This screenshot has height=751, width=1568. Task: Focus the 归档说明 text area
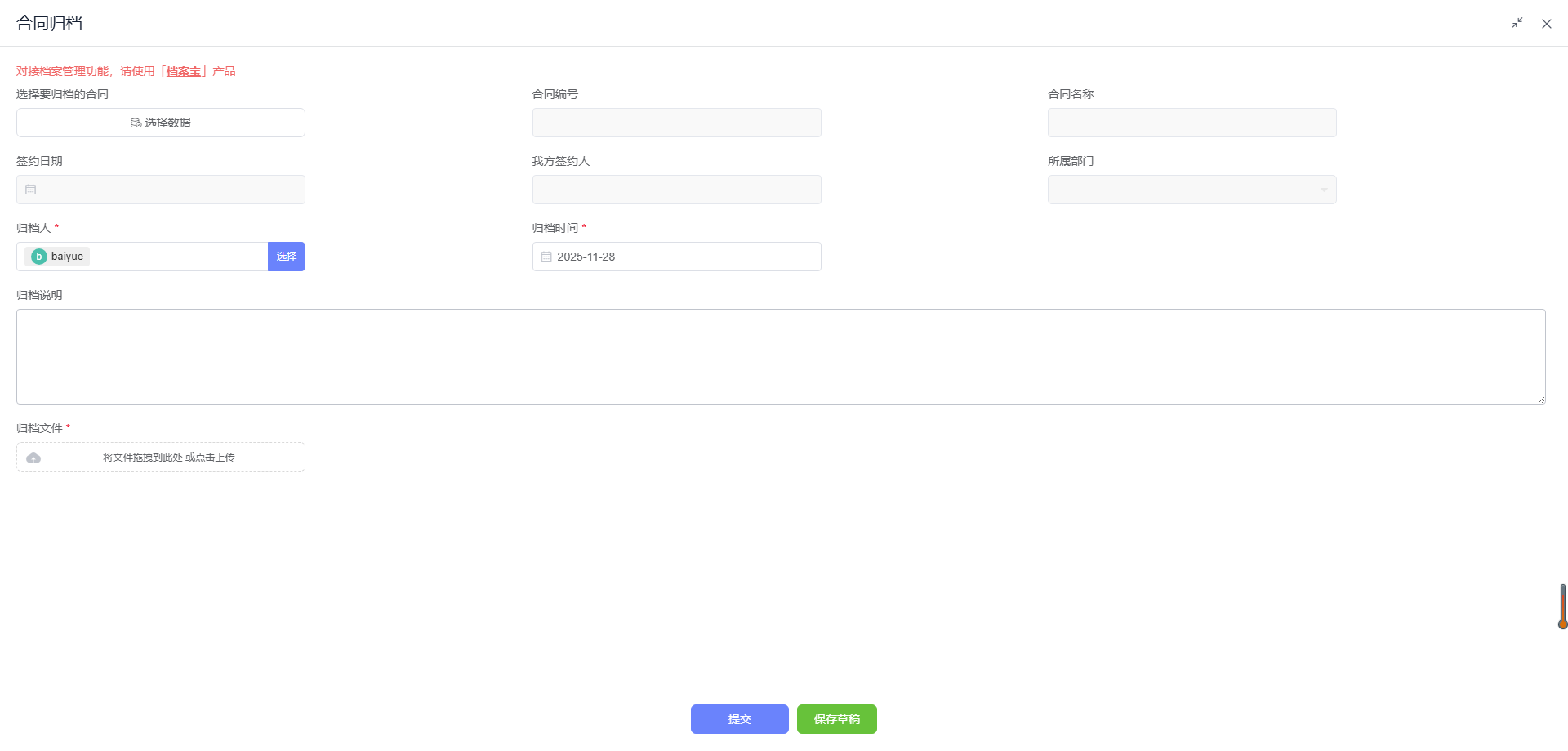coord(780,356)
